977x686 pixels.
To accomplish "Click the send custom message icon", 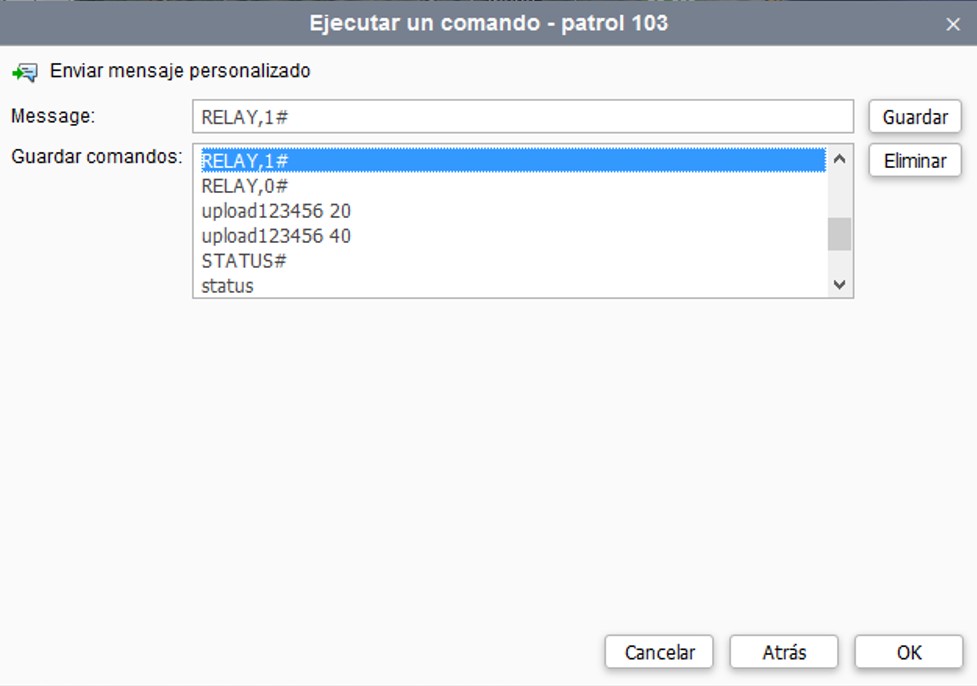I will click(24, 72).
